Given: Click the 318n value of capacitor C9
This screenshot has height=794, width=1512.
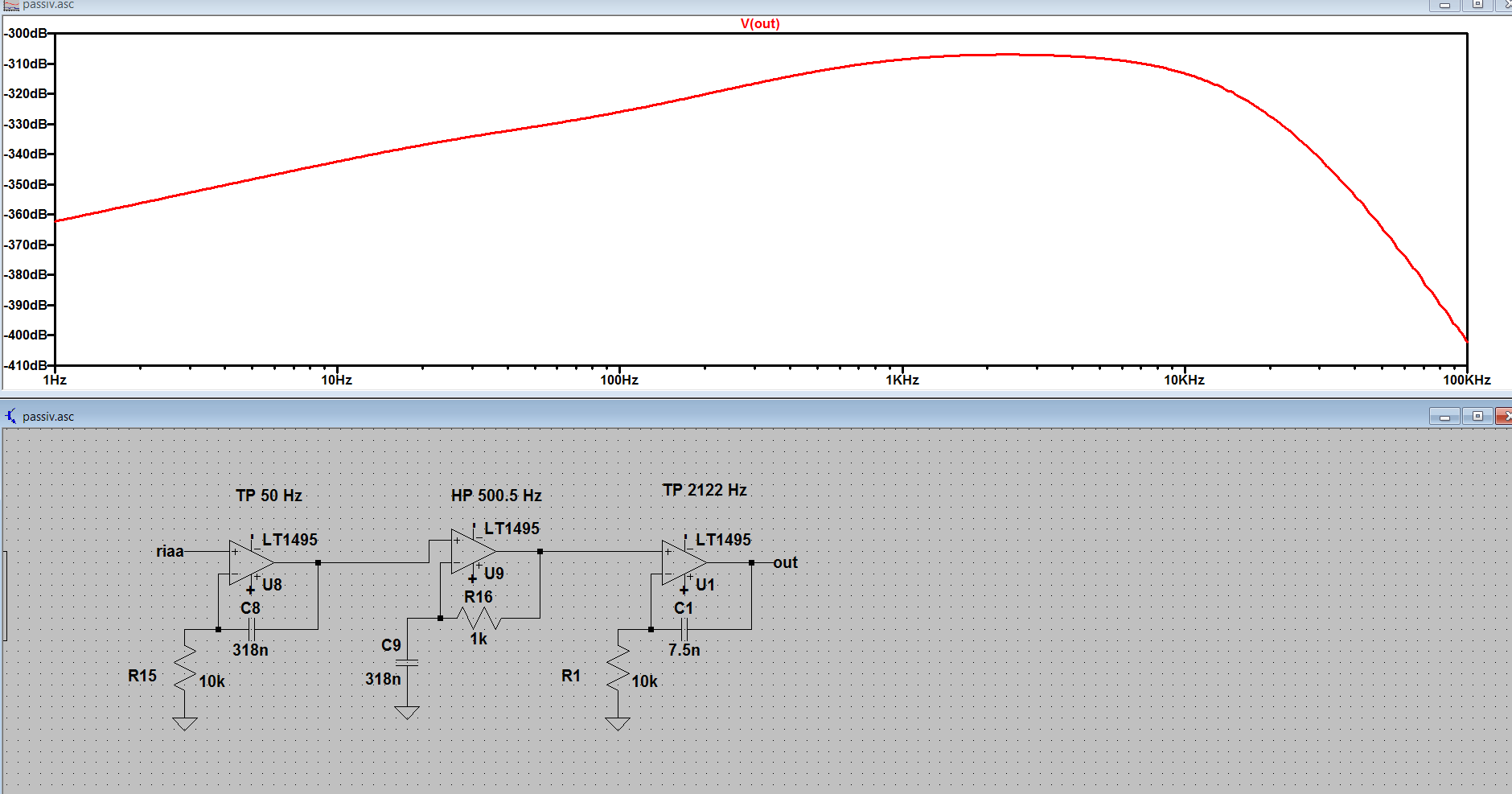Looking at the screenshot, I should [x=384, y=679].
